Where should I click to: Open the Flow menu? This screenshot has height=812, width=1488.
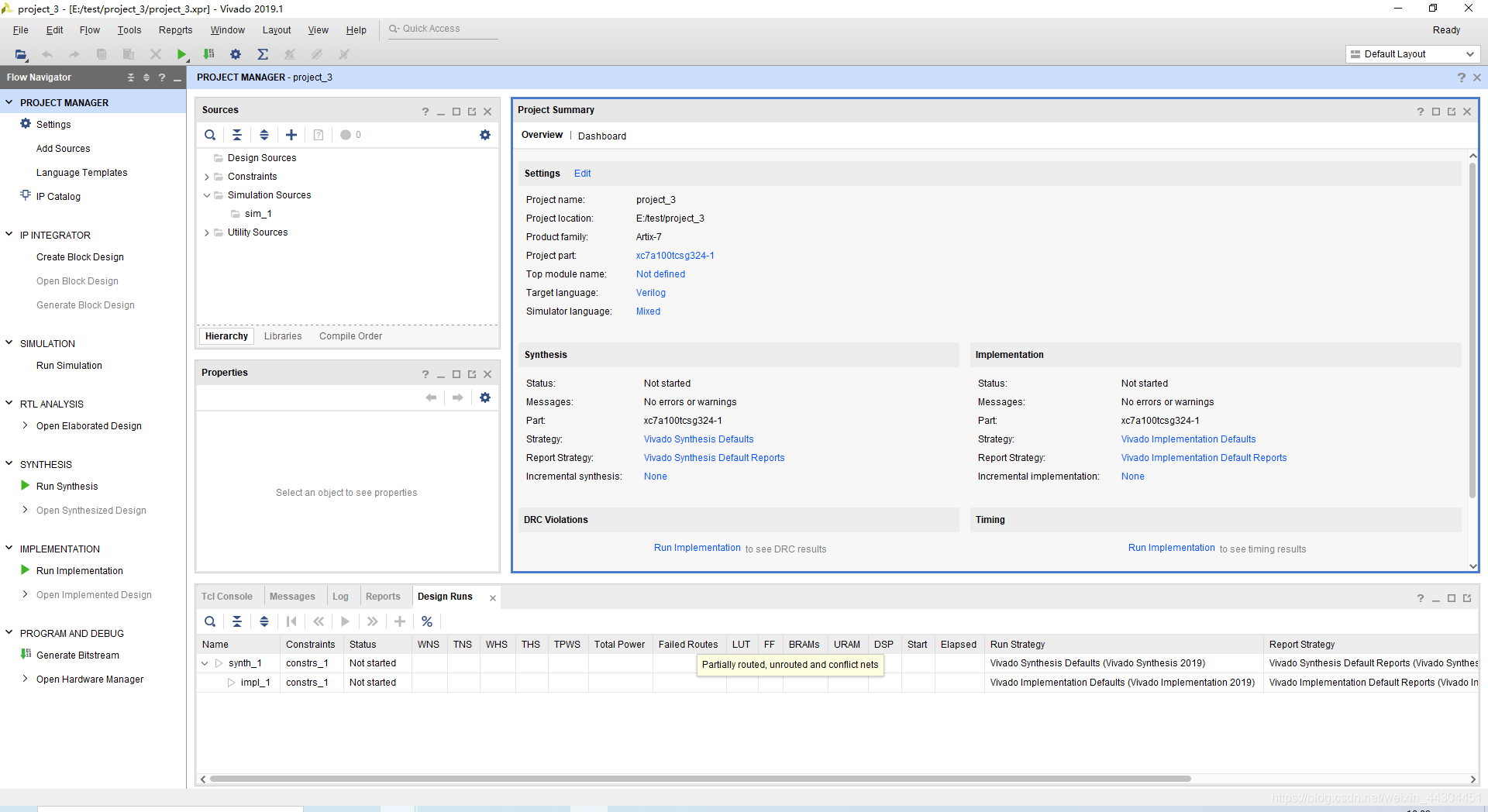(89, 30)
